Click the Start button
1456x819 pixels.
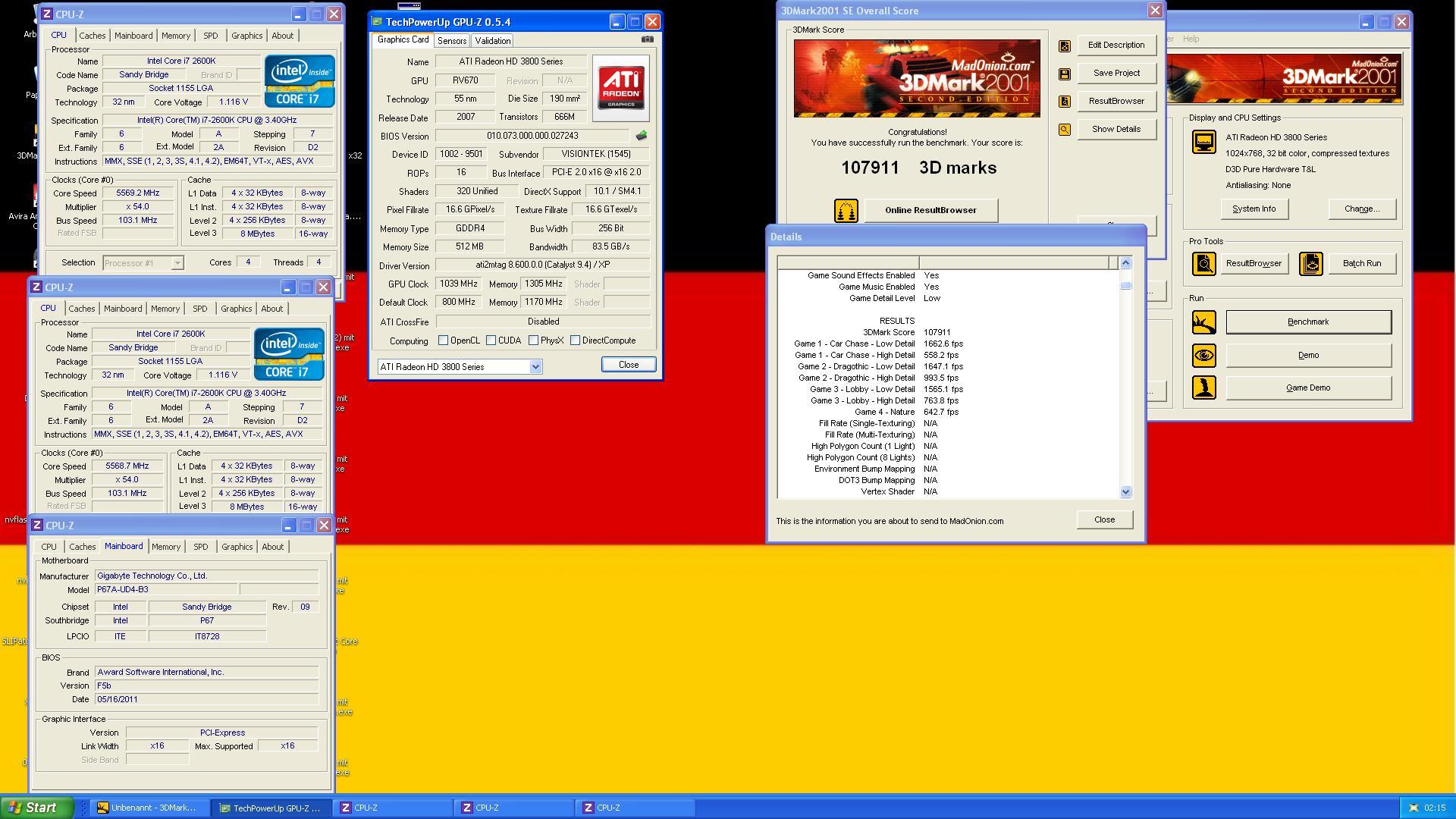[37, 808]
